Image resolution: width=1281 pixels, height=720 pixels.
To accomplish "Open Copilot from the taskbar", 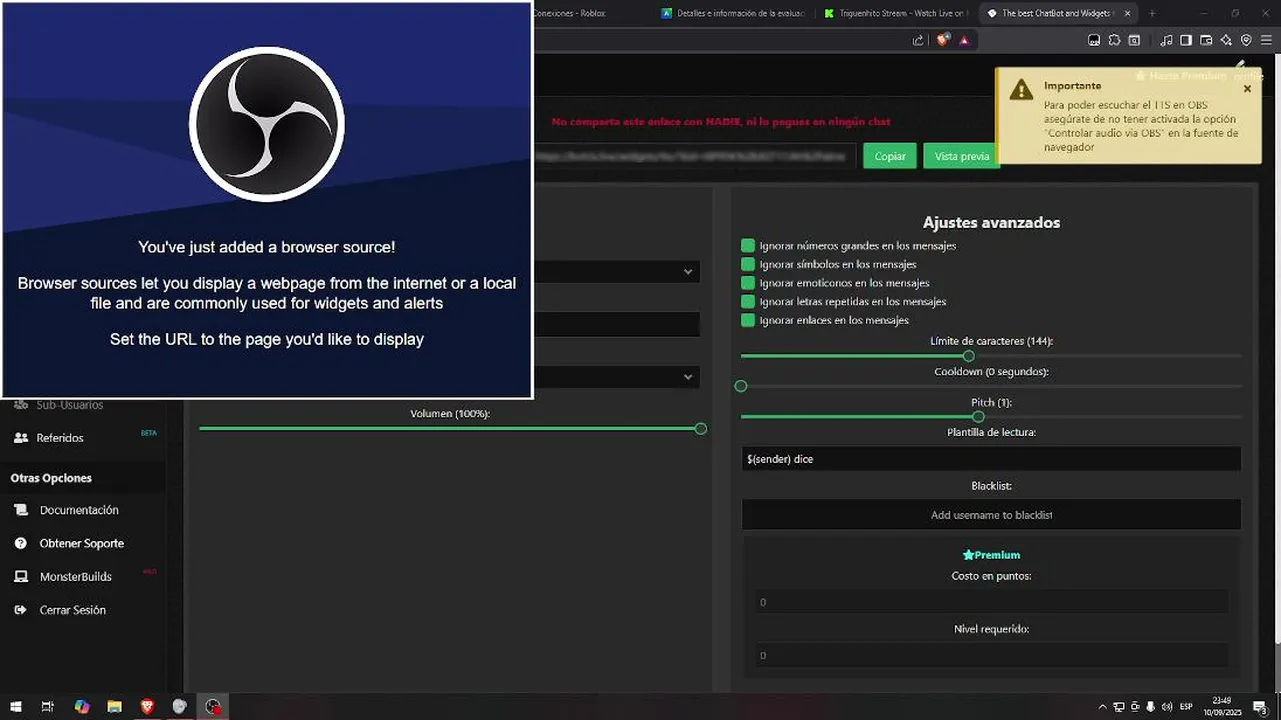I will click(x=82, y=706).
